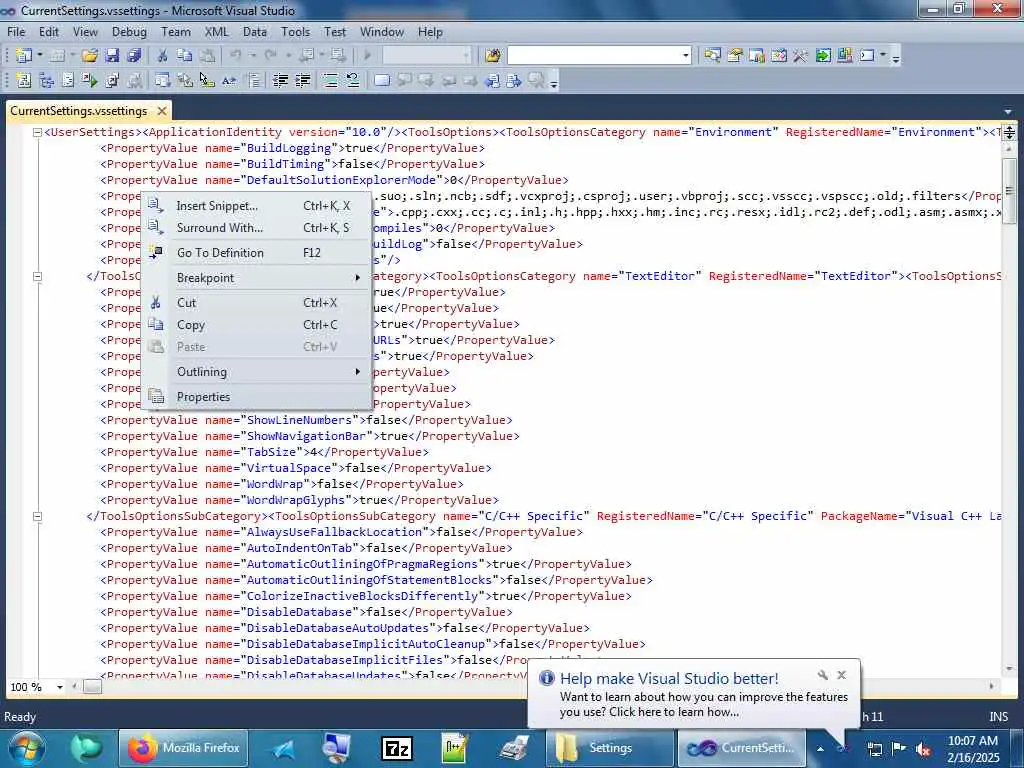Click the Toolbox wrench-and-hammer icon
1024x768 pixels.
tap(800, 56)
